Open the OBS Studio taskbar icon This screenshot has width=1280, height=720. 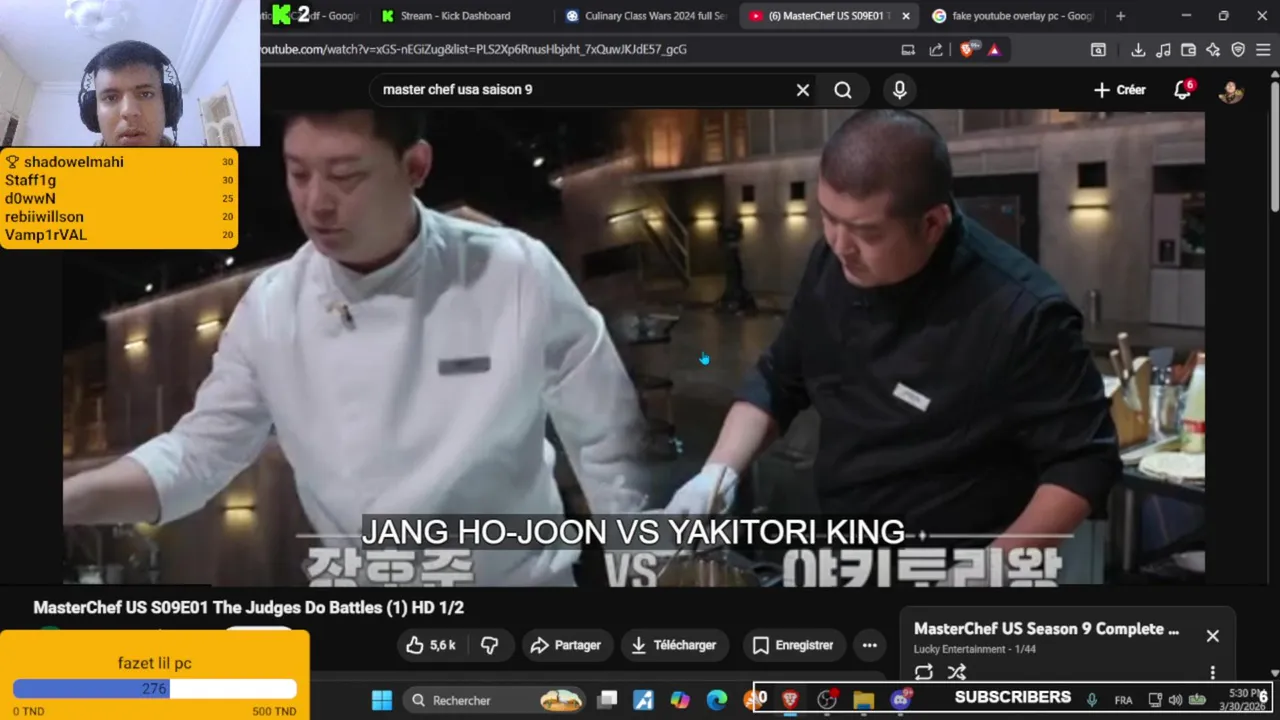pyautogui.click(x=827, y=700)
